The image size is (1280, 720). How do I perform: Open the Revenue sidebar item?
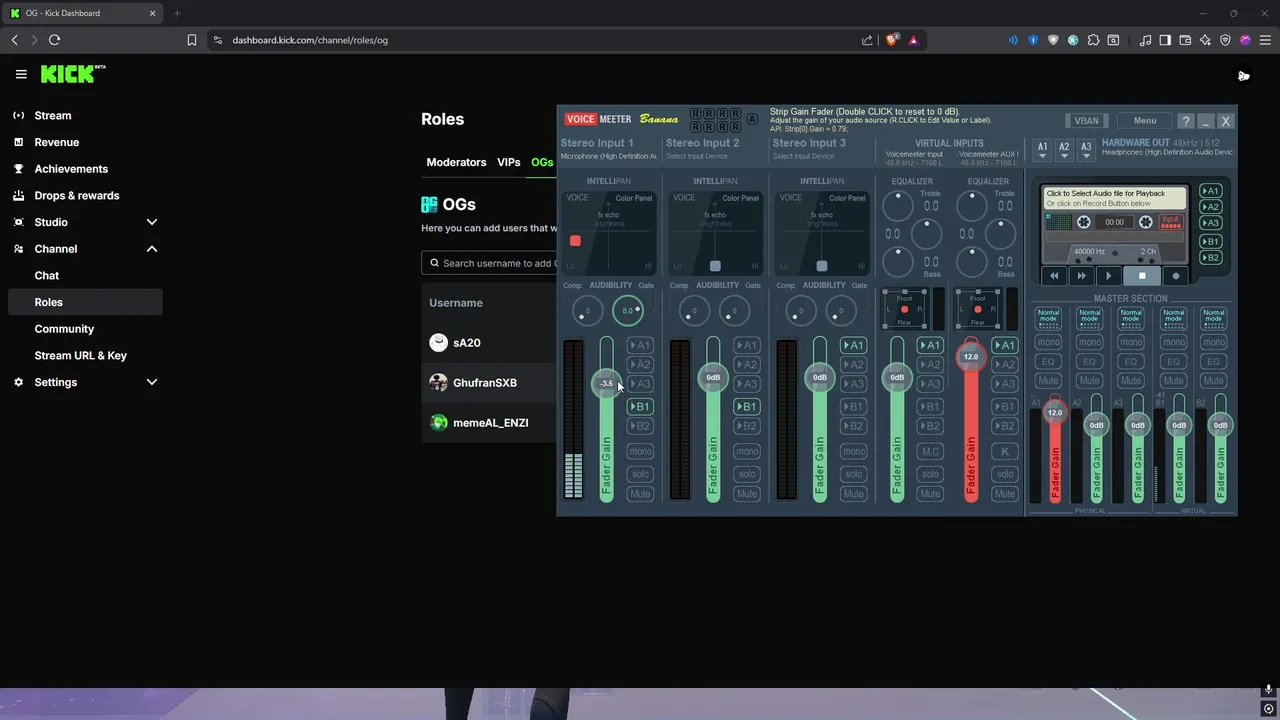tap(57, 142)
